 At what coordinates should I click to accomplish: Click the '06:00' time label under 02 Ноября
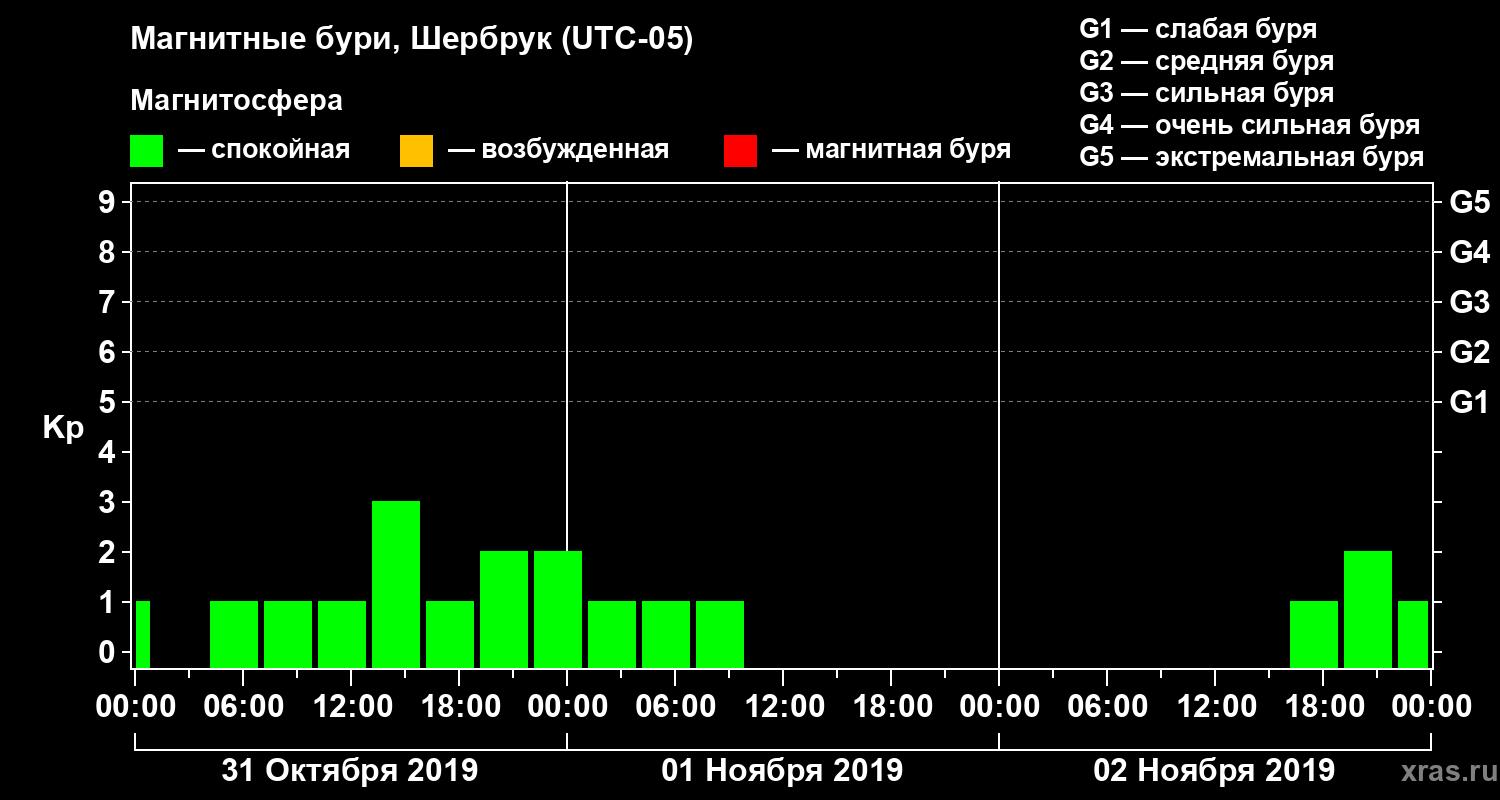click(x=1106, y=707)
